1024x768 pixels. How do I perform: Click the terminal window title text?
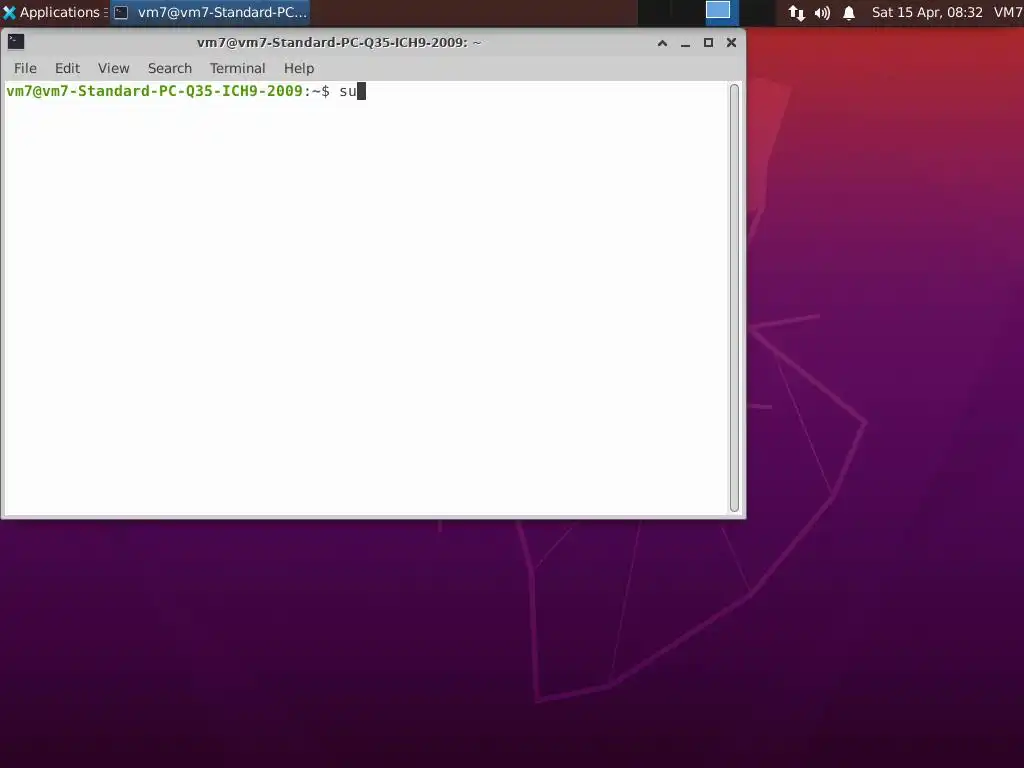(x=339, y=42)
